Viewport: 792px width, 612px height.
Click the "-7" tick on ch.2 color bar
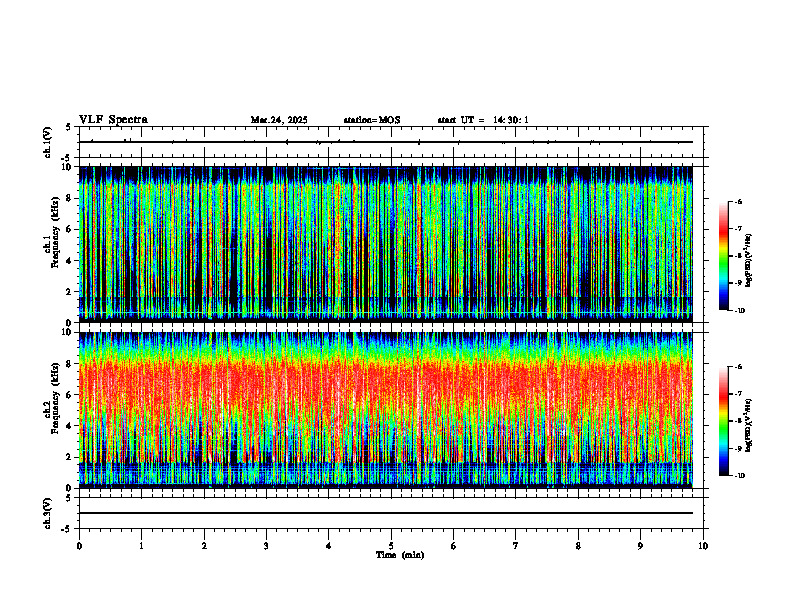tap(738, 394)
